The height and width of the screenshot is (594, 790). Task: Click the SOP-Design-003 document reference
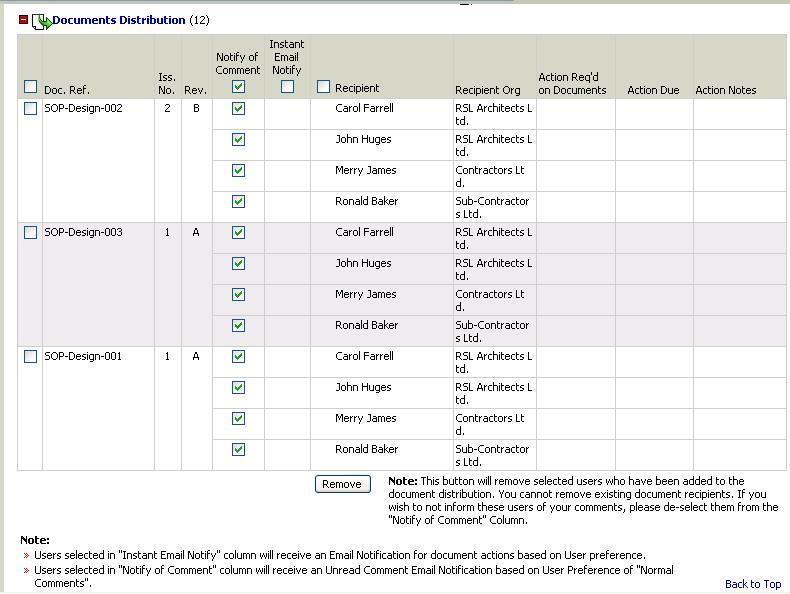pyautogui.click(x=83, y=232)
